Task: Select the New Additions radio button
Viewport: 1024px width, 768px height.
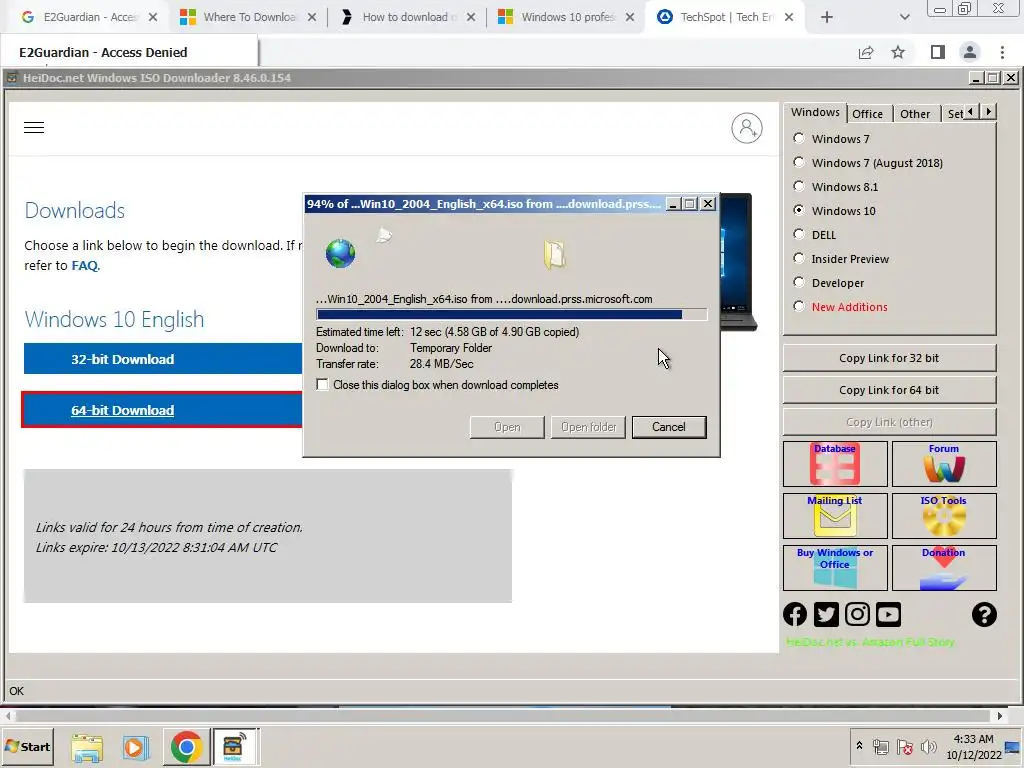Action: coord(799,306)
